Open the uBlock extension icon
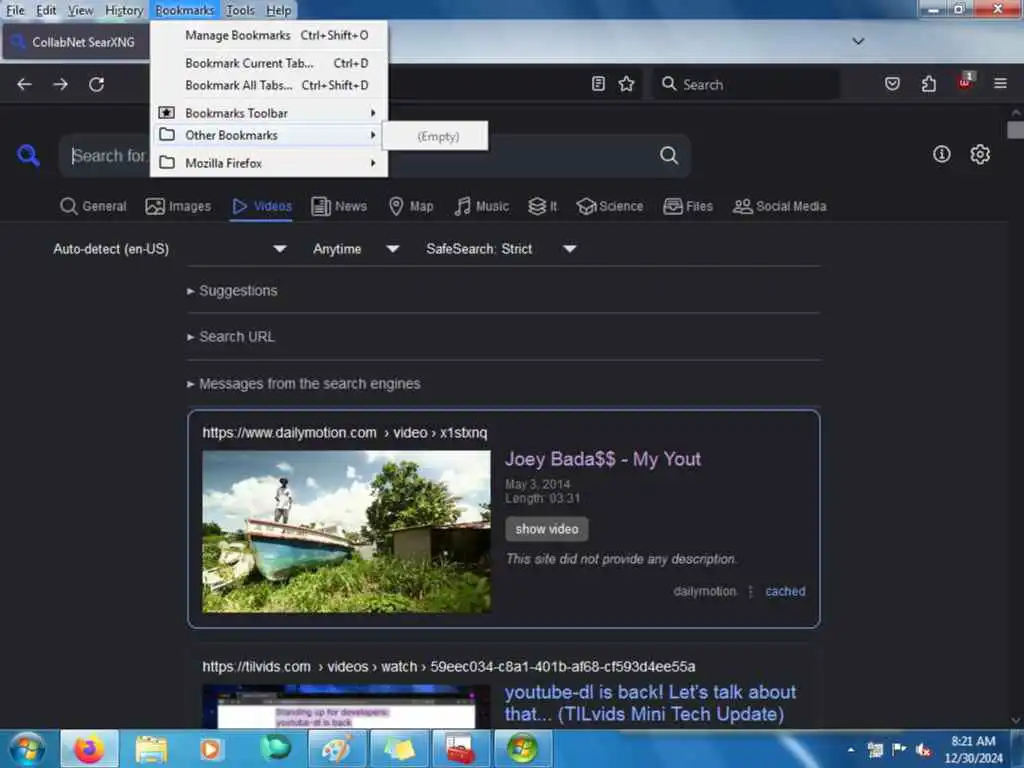Image resolution: width=1024 pixels, height=768 pixels. (965, 82)
